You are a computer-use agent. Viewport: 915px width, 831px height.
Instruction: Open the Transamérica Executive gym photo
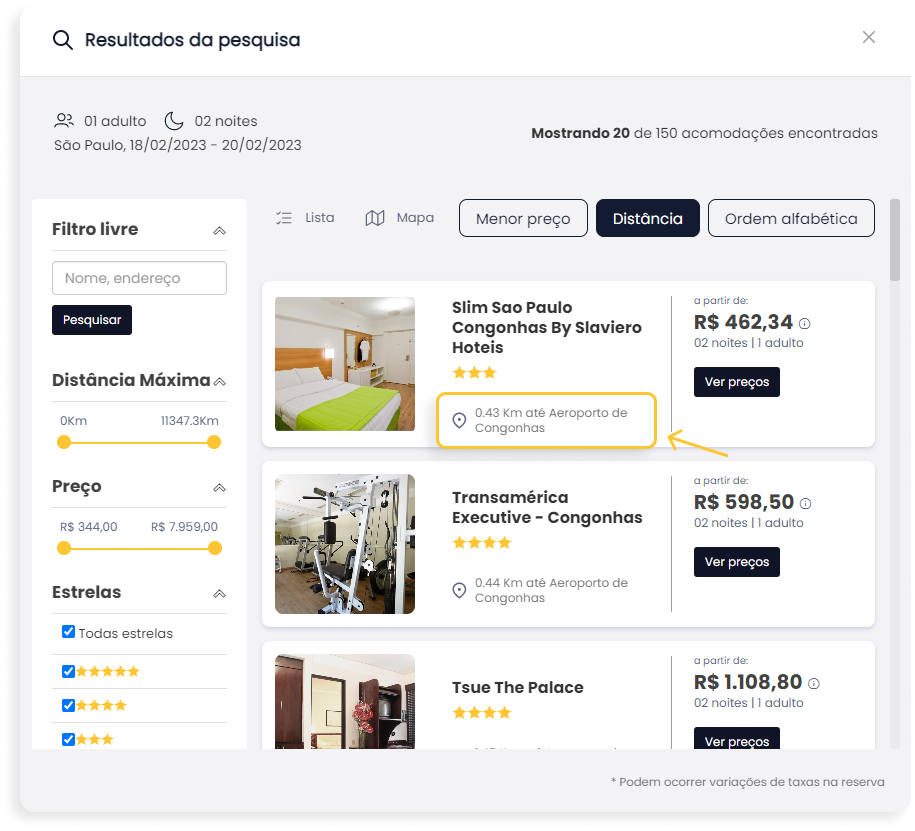click(x=345, y=543)
